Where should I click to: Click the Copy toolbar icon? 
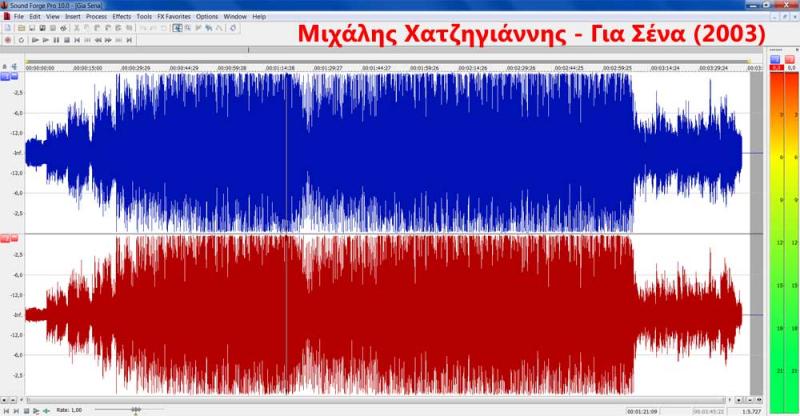tap(86, 28)
